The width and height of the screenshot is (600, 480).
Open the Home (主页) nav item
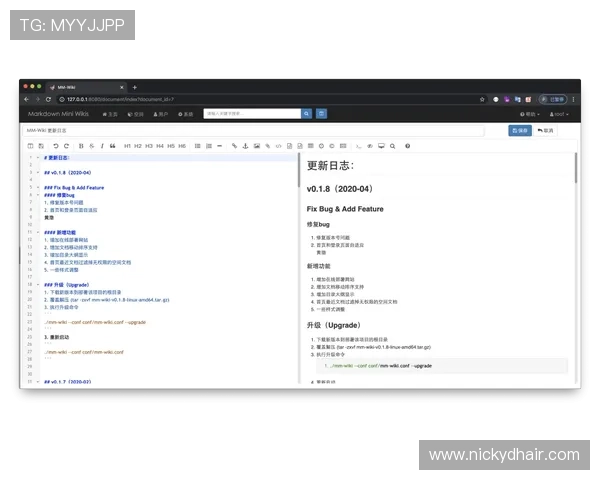[x=110, y=114]
